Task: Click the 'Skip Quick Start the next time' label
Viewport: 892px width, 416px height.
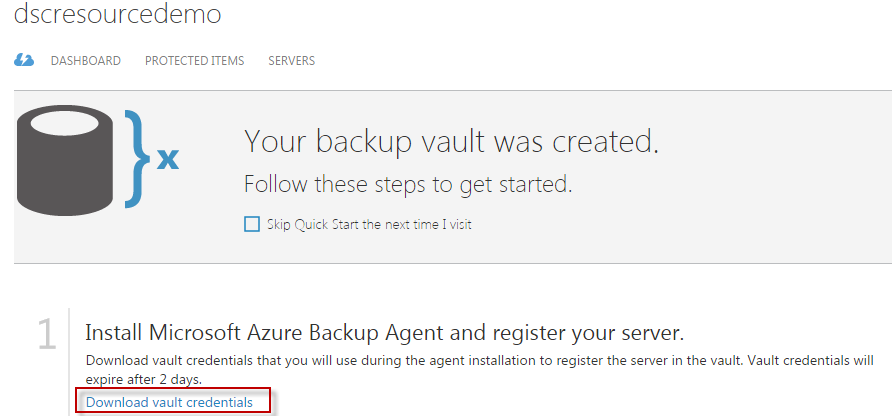Action: click(x=369, y=224)
